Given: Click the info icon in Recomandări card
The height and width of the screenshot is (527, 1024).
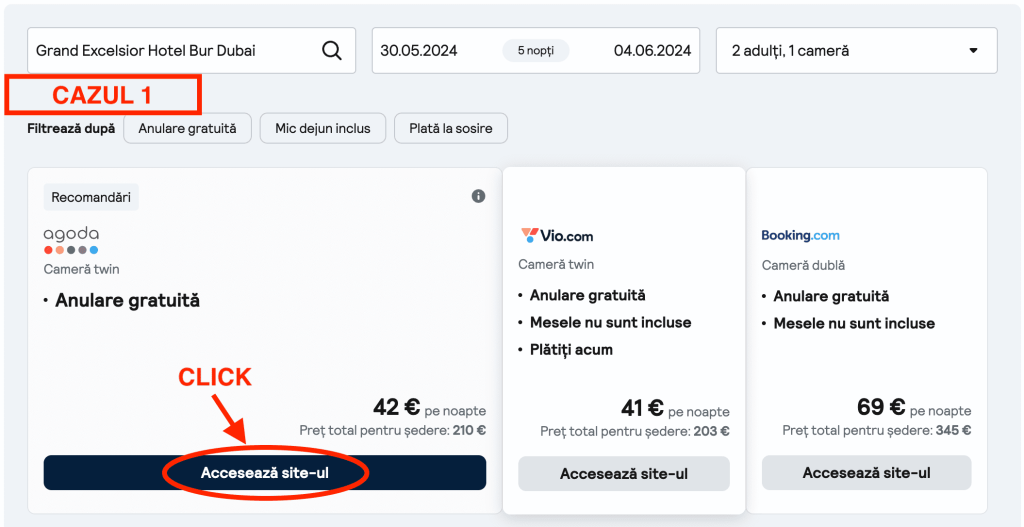Looking at the screenshot, I should (x=478, y=196).
